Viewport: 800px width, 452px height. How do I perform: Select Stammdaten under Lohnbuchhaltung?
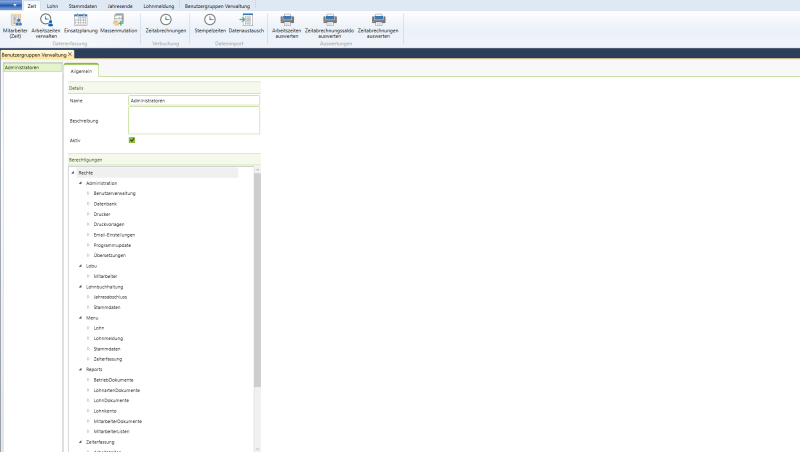pyautogui.click(x=107, y=307)
